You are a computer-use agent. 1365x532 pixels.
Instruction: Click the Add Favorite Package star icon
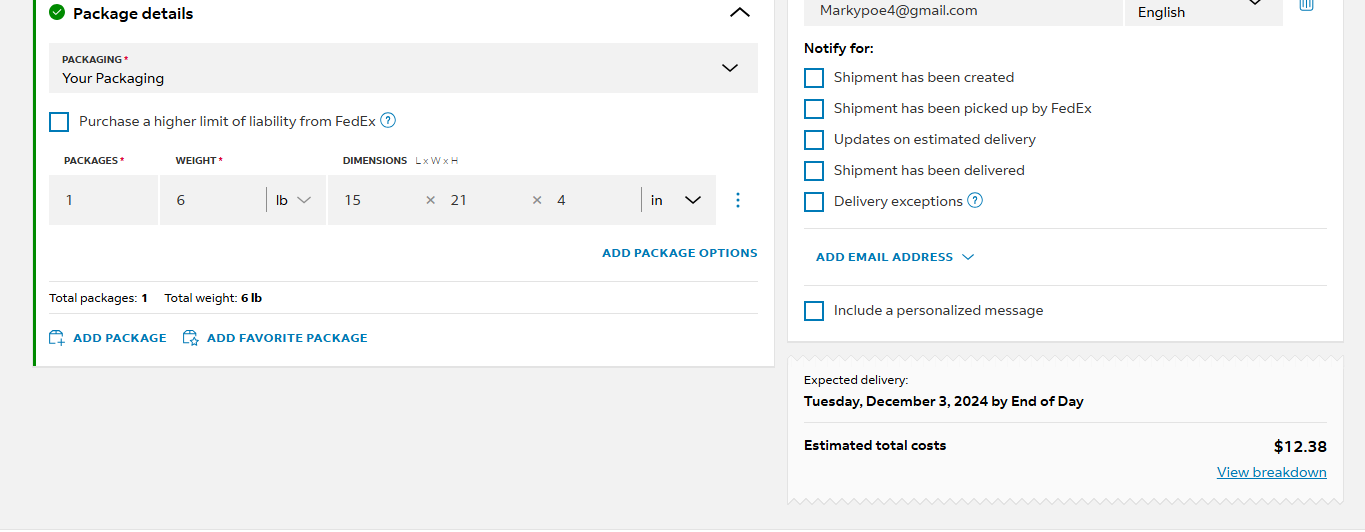[190, 338]
